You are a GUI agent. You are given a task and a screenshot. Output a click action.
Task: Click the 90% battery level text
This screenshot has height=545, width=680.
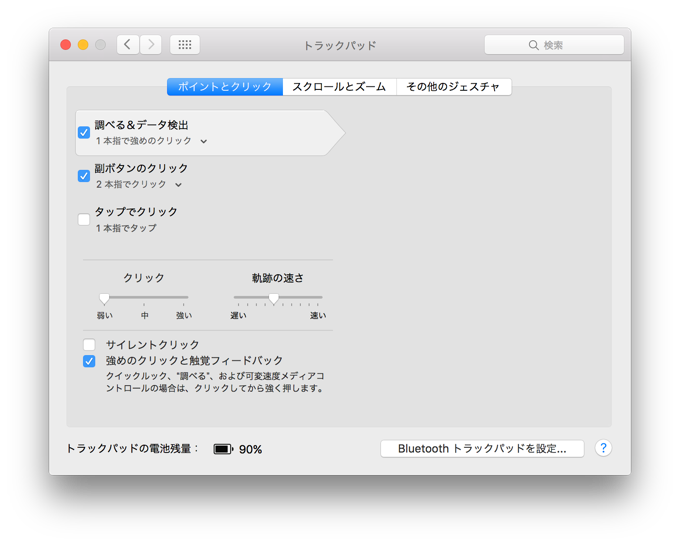(250, 450)
